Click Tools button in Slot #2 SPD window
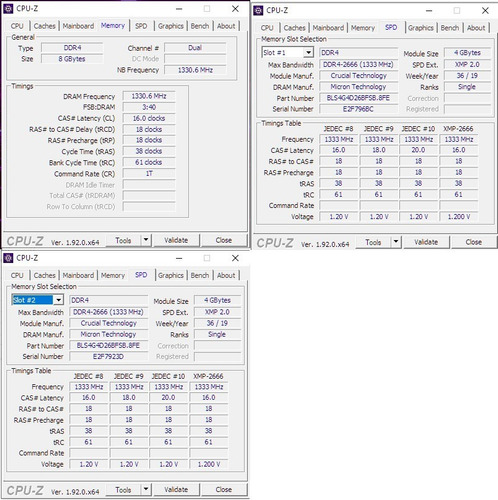The width and height of the screenshot is (498, 500). coord(123,490)
